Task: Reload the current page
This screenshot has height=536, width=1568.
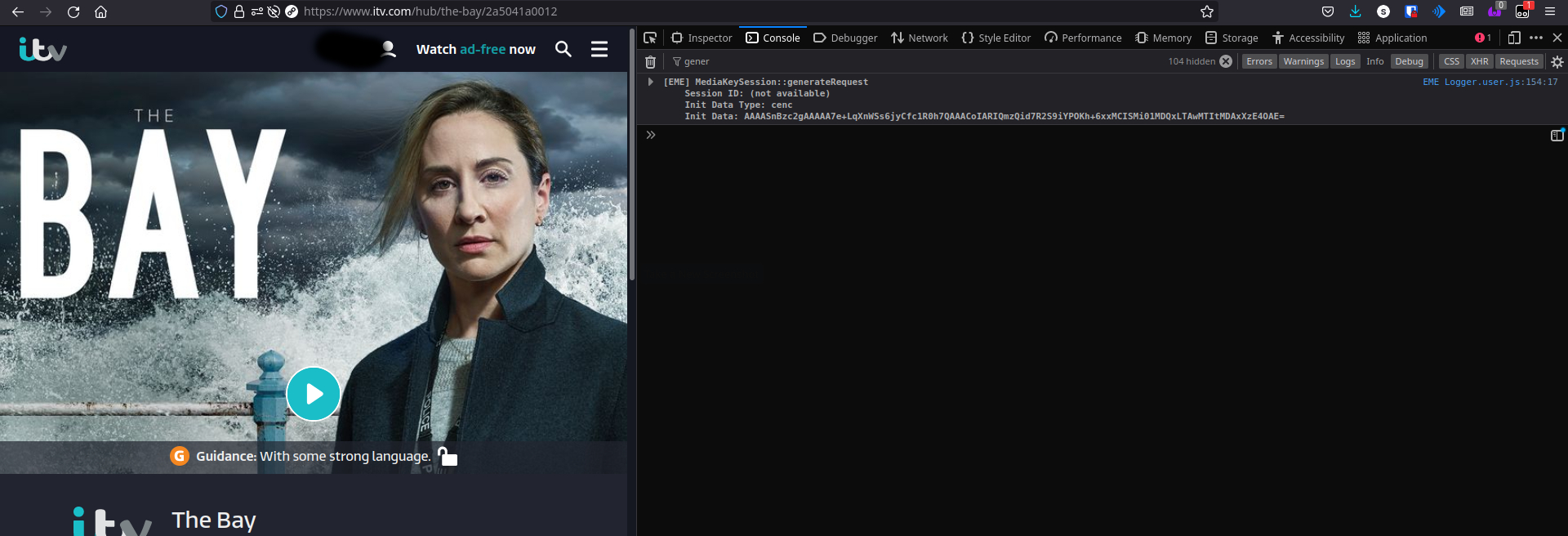Action: click(x=73, y=11)
